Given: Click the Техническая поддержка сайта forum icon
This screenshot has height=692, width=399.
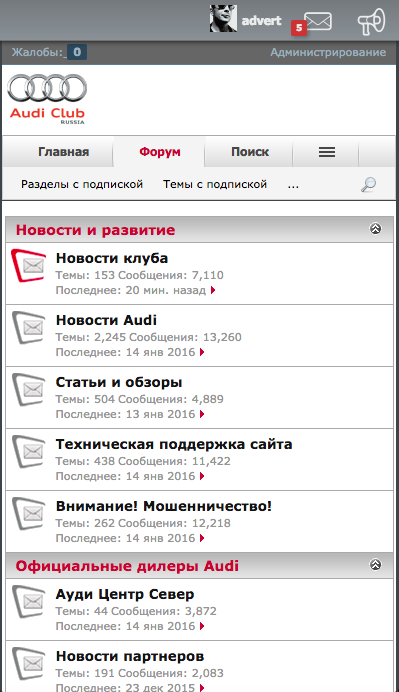Looking at the screenshot, I should [29, 451].
